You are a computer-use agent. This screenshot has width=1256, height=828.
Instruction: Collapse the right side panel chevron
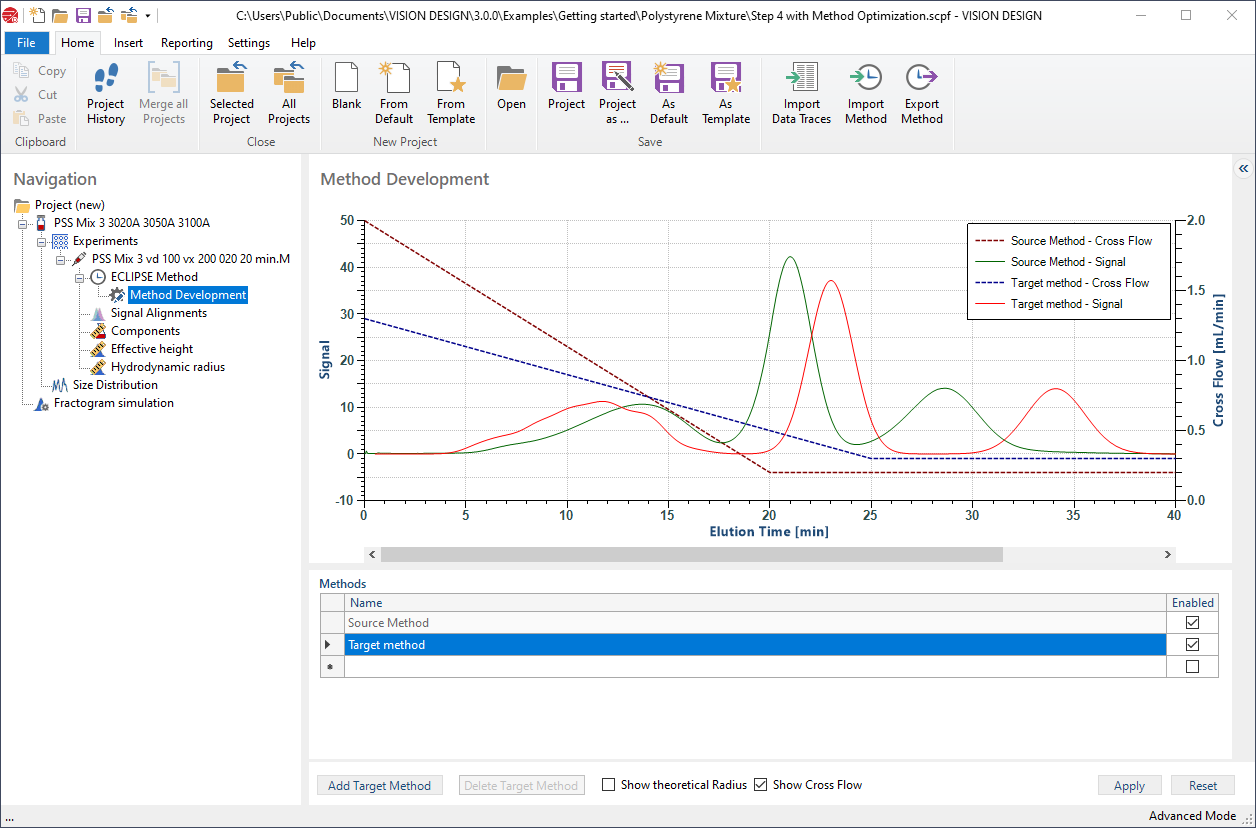click(1243, 168)
